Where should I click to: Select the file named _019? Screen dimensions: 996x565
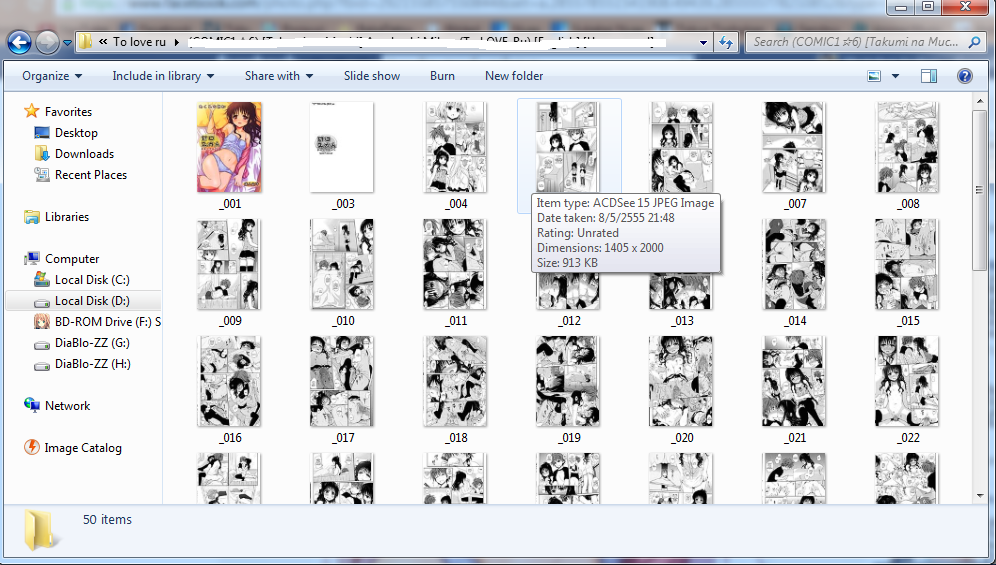tap(569, 390)
